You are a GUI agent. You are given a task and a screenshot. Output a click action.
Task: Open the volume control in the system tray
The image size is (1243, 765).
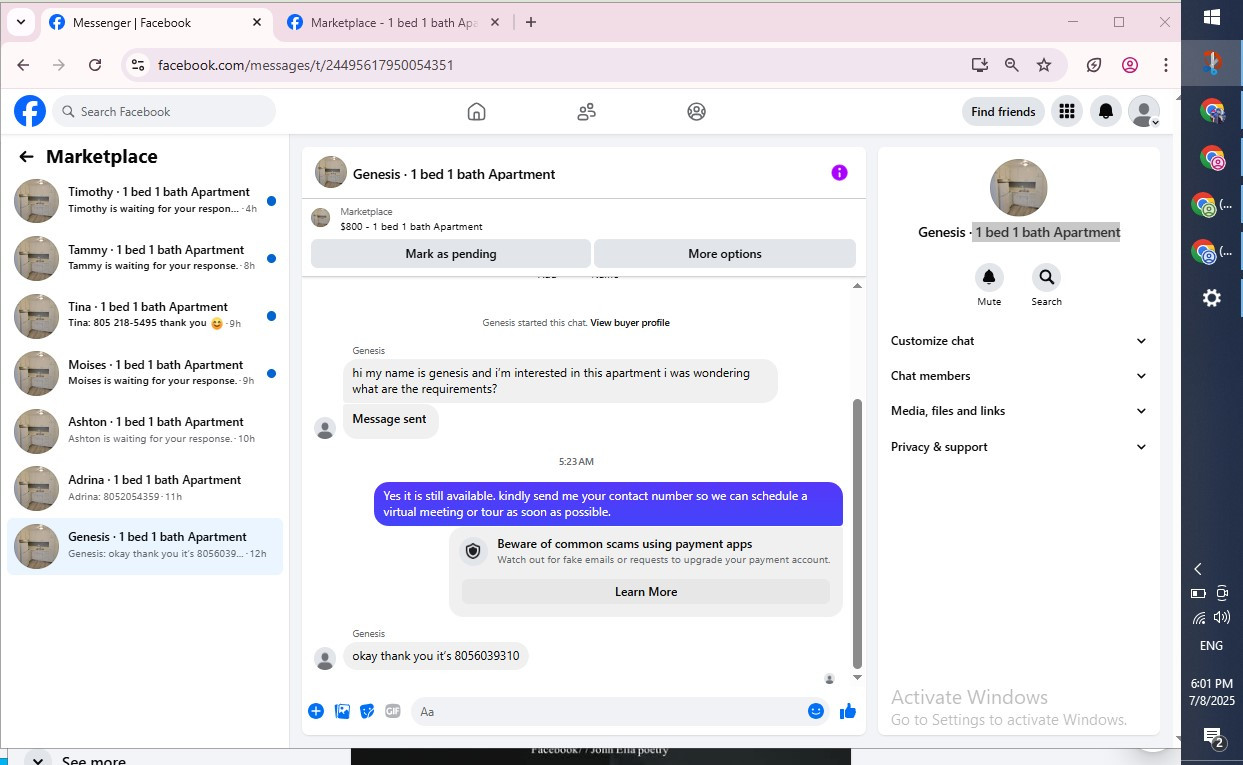point(1222,618)
